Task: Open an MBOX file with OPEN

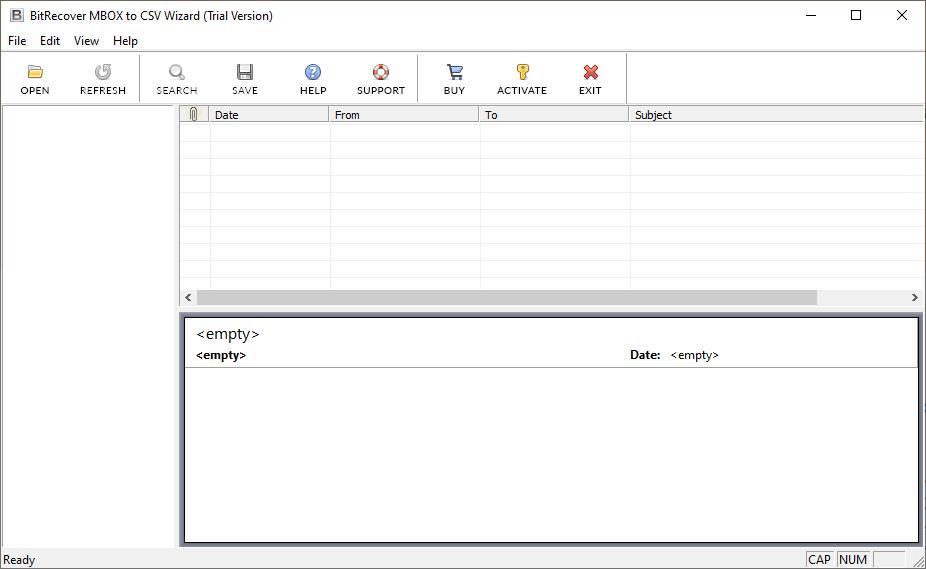Action: click(x=35, y=79)
